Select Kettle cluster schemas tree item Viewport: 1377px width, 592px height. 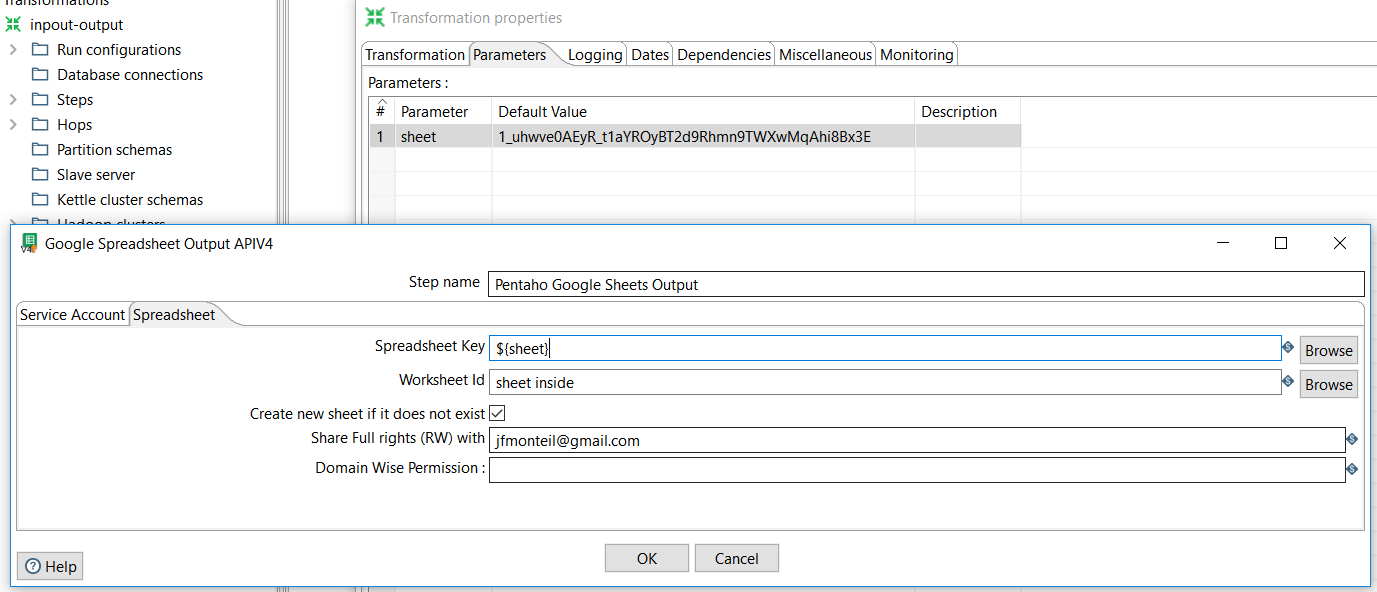130,199
